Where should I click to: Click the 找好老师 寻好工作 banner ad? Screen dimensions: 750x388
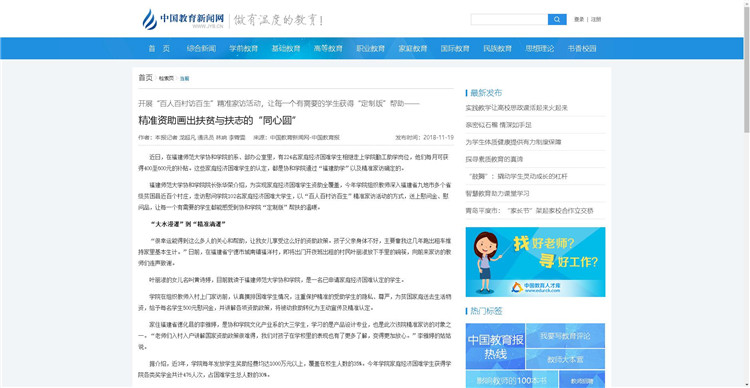click(x=535, y=262)
